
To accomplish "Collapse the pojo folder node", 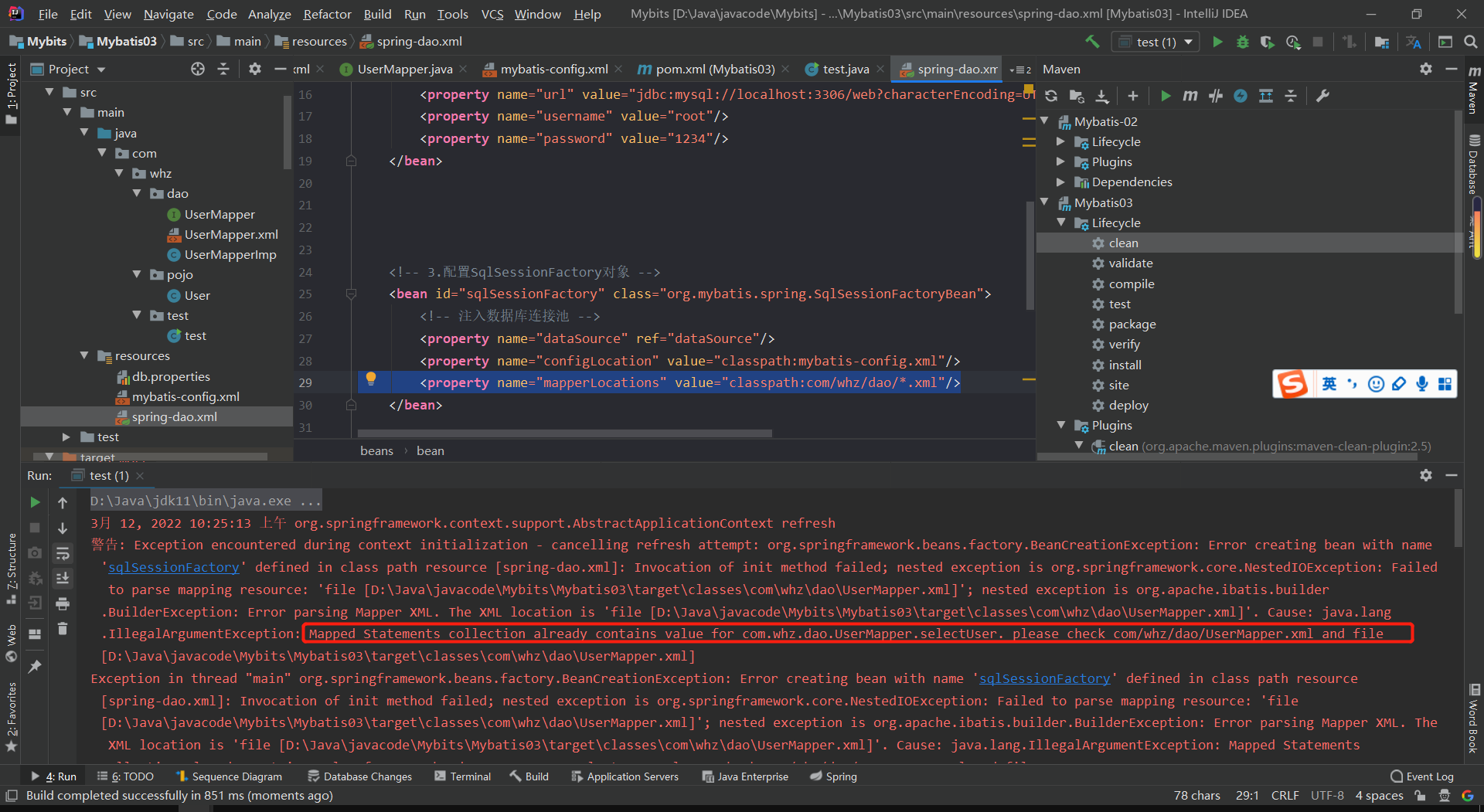I will (x=138, y=274).
